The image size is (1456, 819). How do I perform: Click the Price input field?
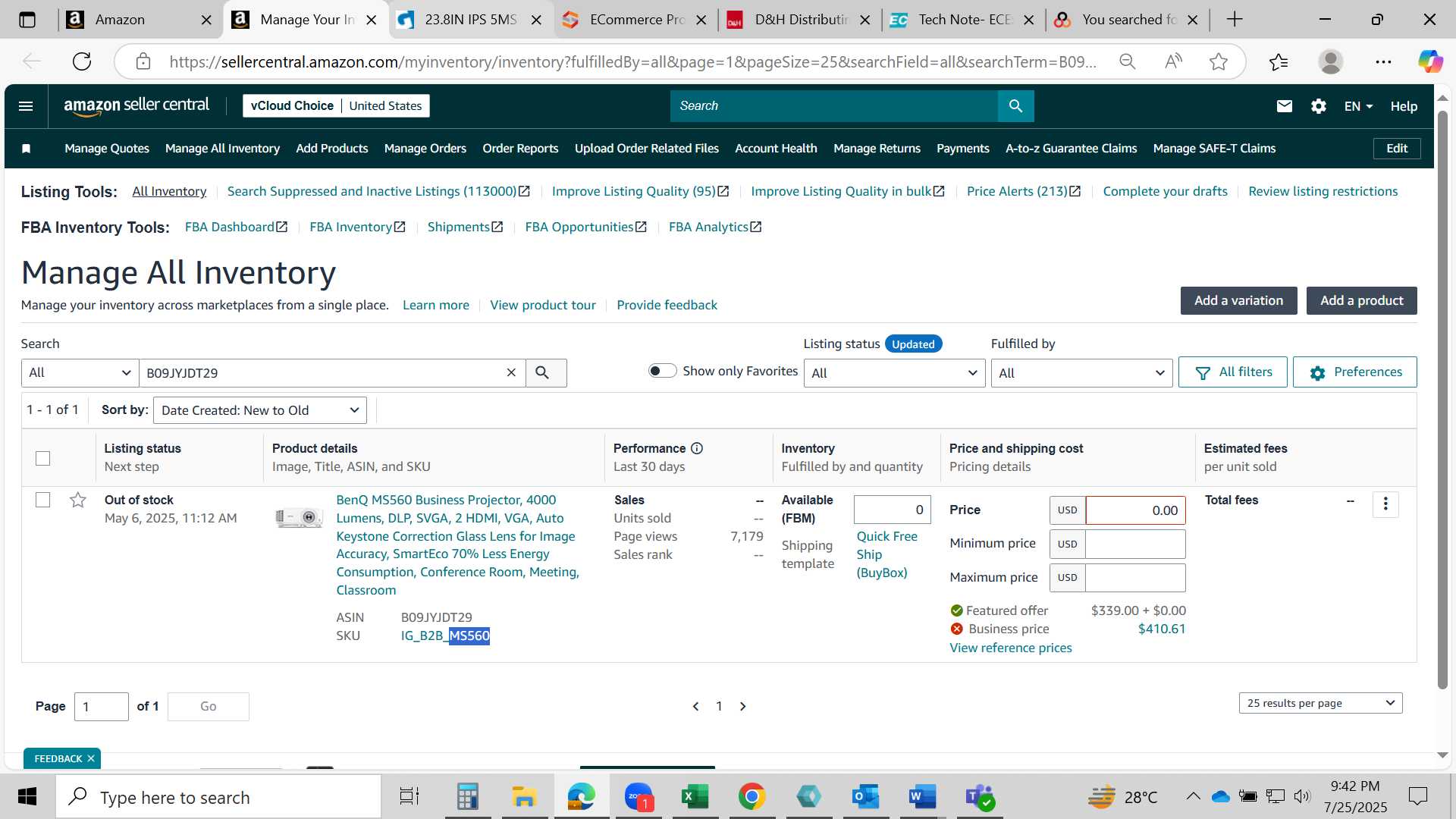click(1134, 510)
